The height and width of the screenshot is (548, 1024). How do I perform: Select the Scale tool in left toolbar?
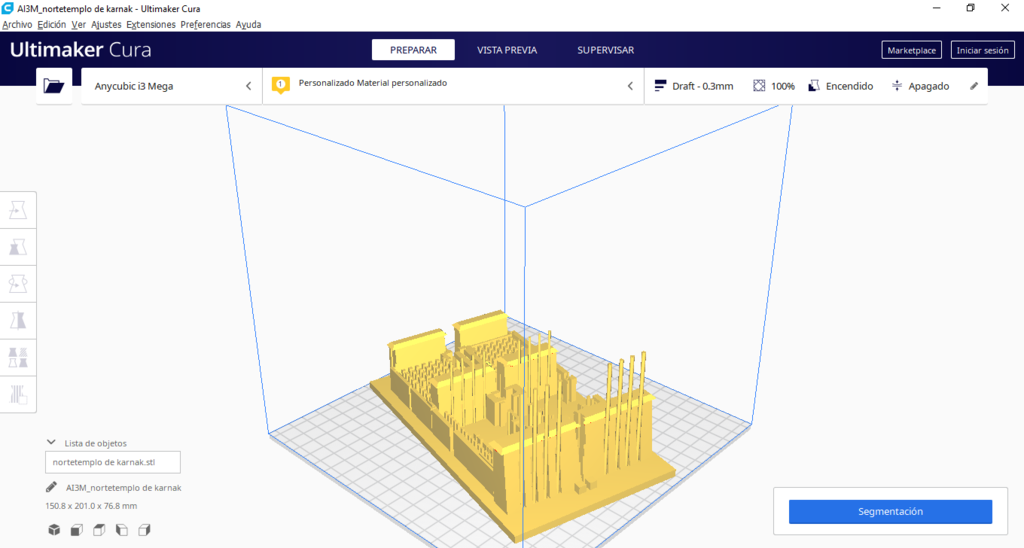click(x=18, y=247)
